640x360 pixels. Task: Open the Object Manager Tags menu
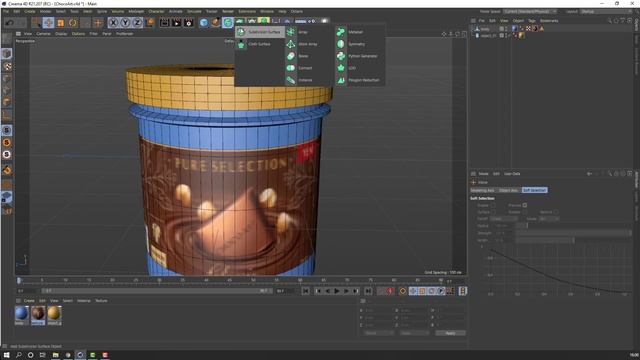[532, 20]
